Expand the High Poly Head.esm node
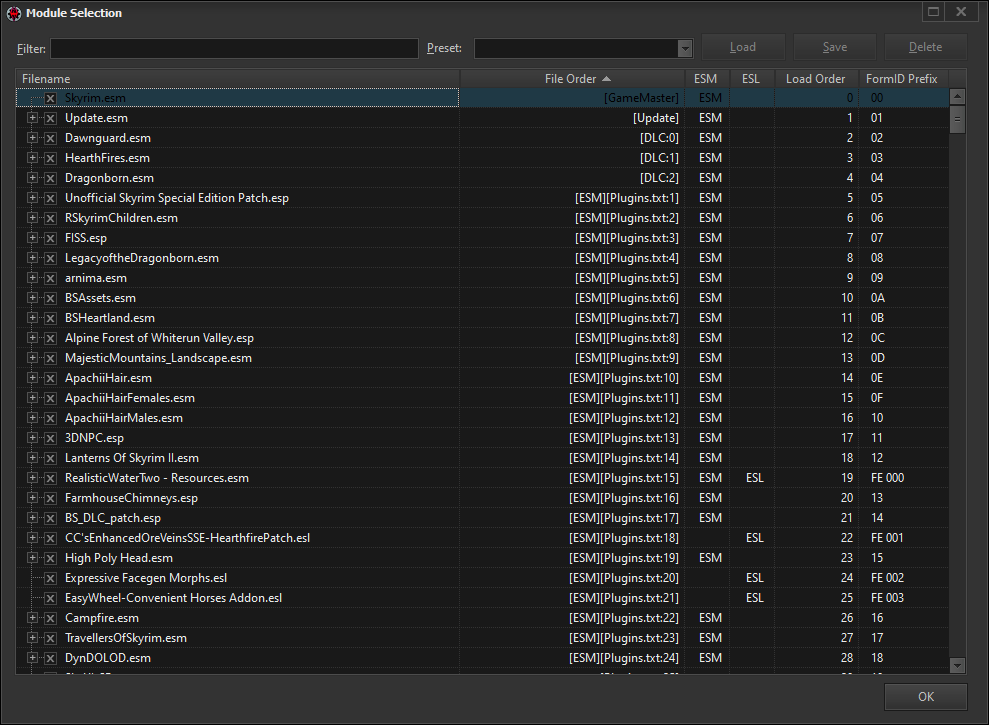Screen dimensions: 989x725 pyautogui.click(x=32, y=558)
